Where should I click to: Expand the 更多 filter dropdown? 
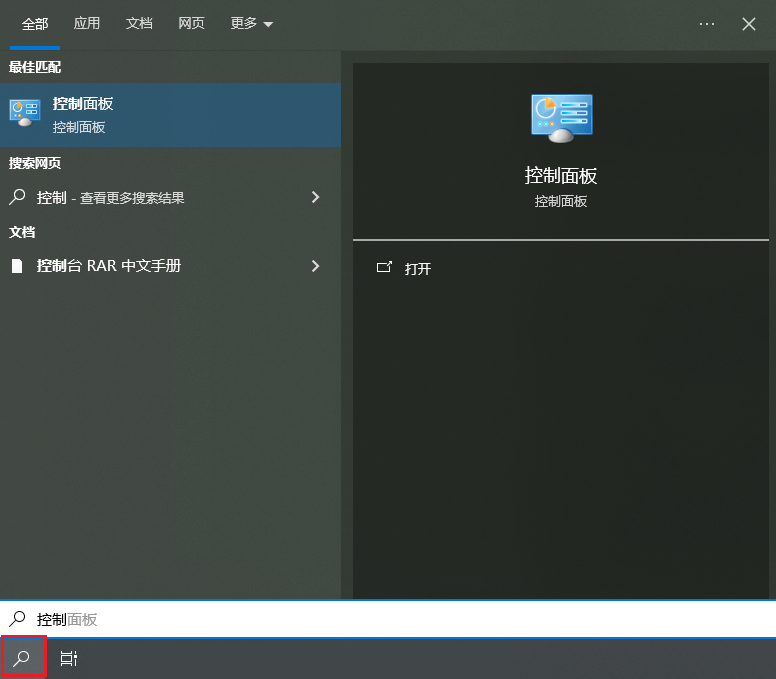coord(251,24)
